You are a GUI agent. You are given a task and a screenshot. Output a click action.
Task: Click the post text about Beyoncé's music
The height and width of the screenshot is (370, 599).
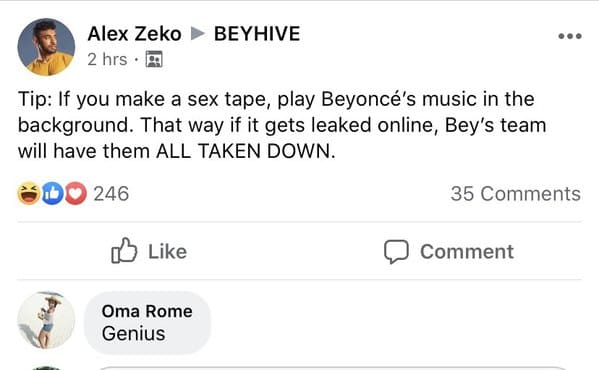click(x=282, y=125)
